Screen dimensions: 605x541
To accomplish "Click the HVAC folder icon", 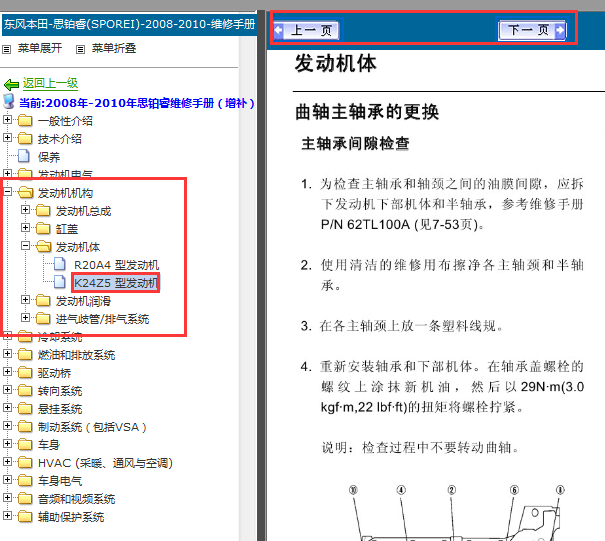I will [x=25, y=462].
